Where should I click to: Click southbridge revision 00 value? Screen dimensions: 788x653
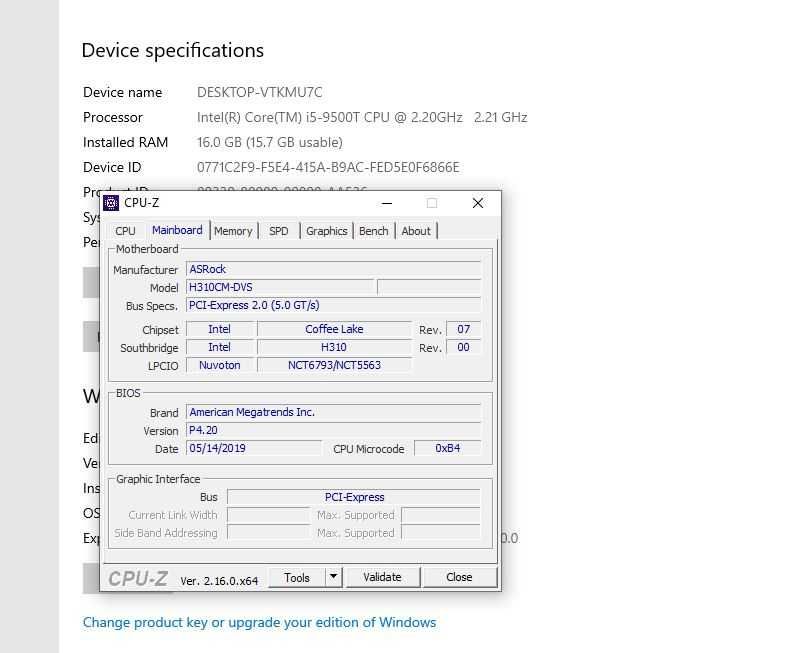point(463,347)
